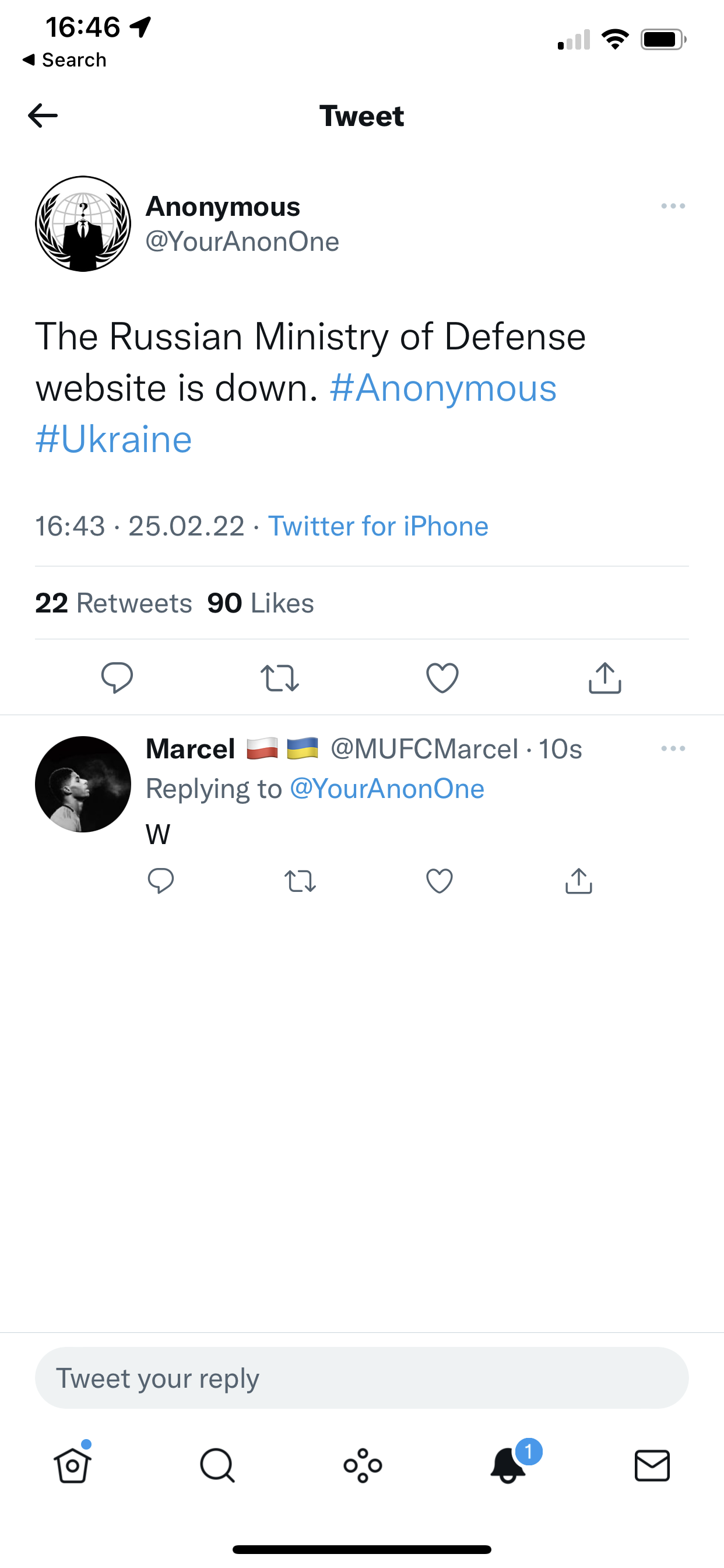Screen dimensions: 724x1568
Task: Reply to the Anonymous tweet
Action: [117, 677]
